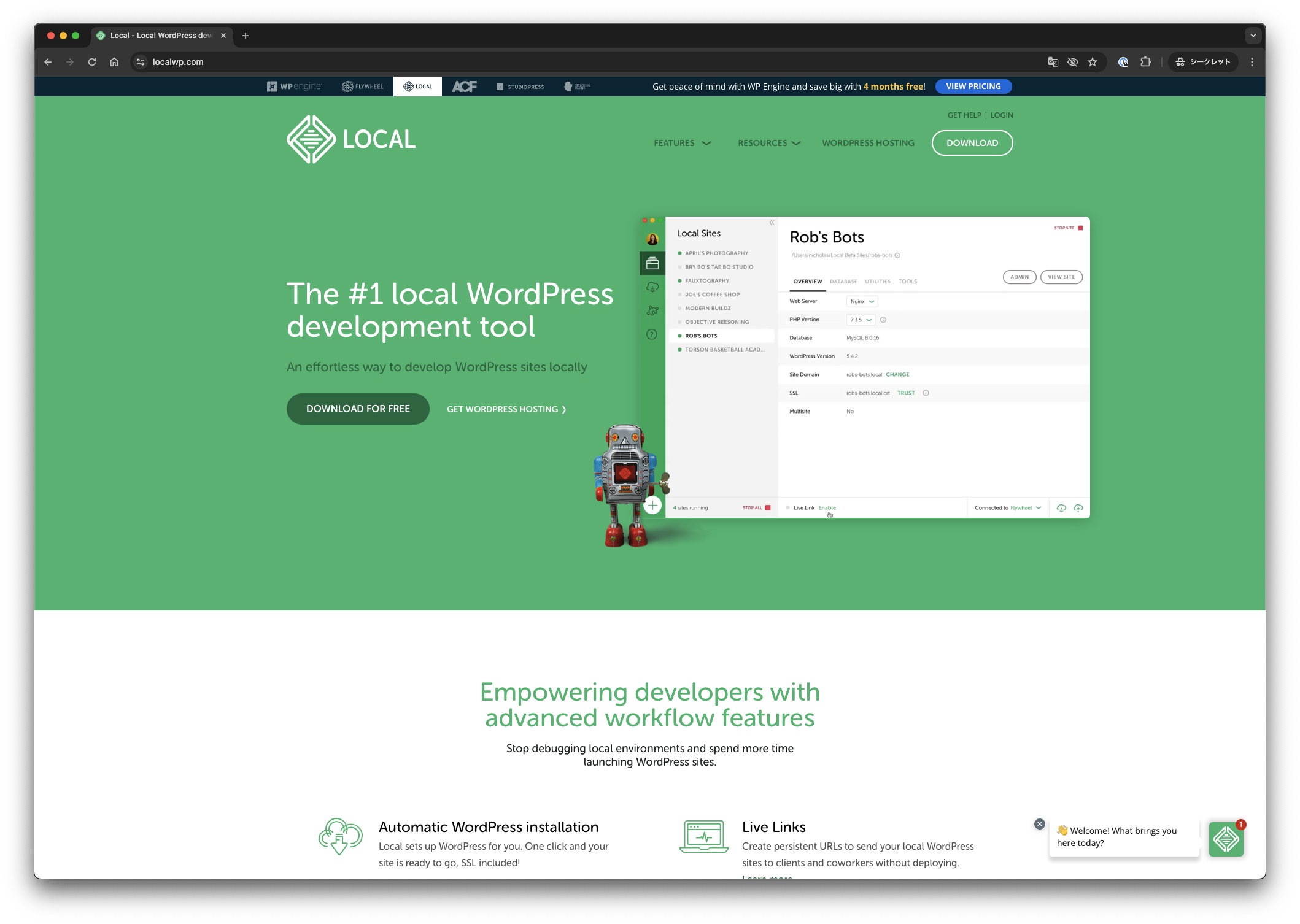The height and width of the screenshot is (924, 1300).
Task: Open the Get Help link
Action: 964,115
